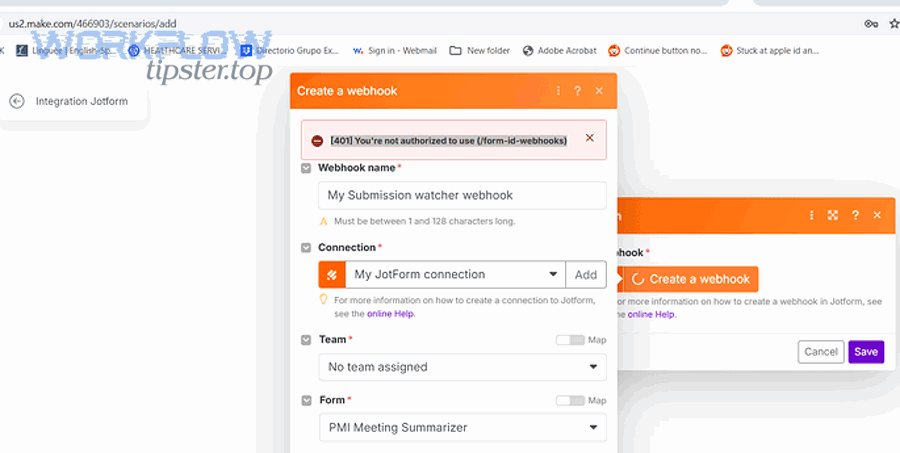Screen dimensions: 900x453
Task: Click the red error icon in the alert
Action: [317, 141]
